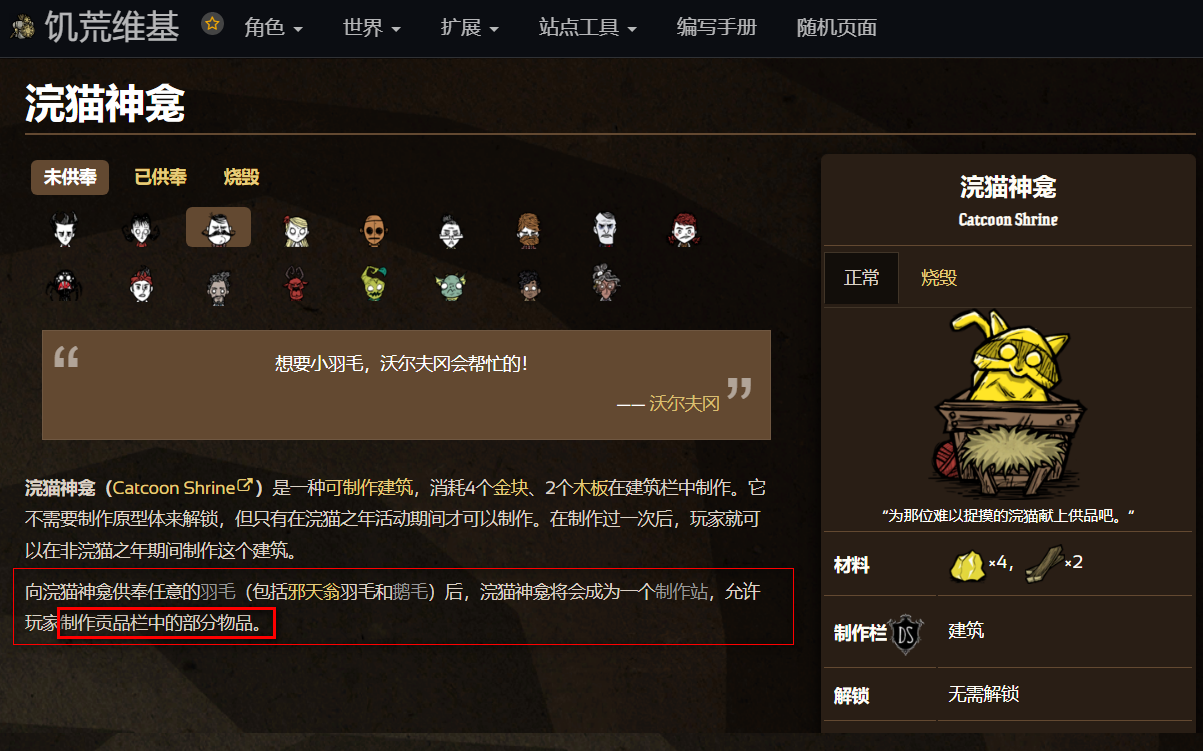Expand the 站点工具 dropdown
The width and height of the screenshot is (1203, 751).
pyautogui.click(x=587, y=27)
